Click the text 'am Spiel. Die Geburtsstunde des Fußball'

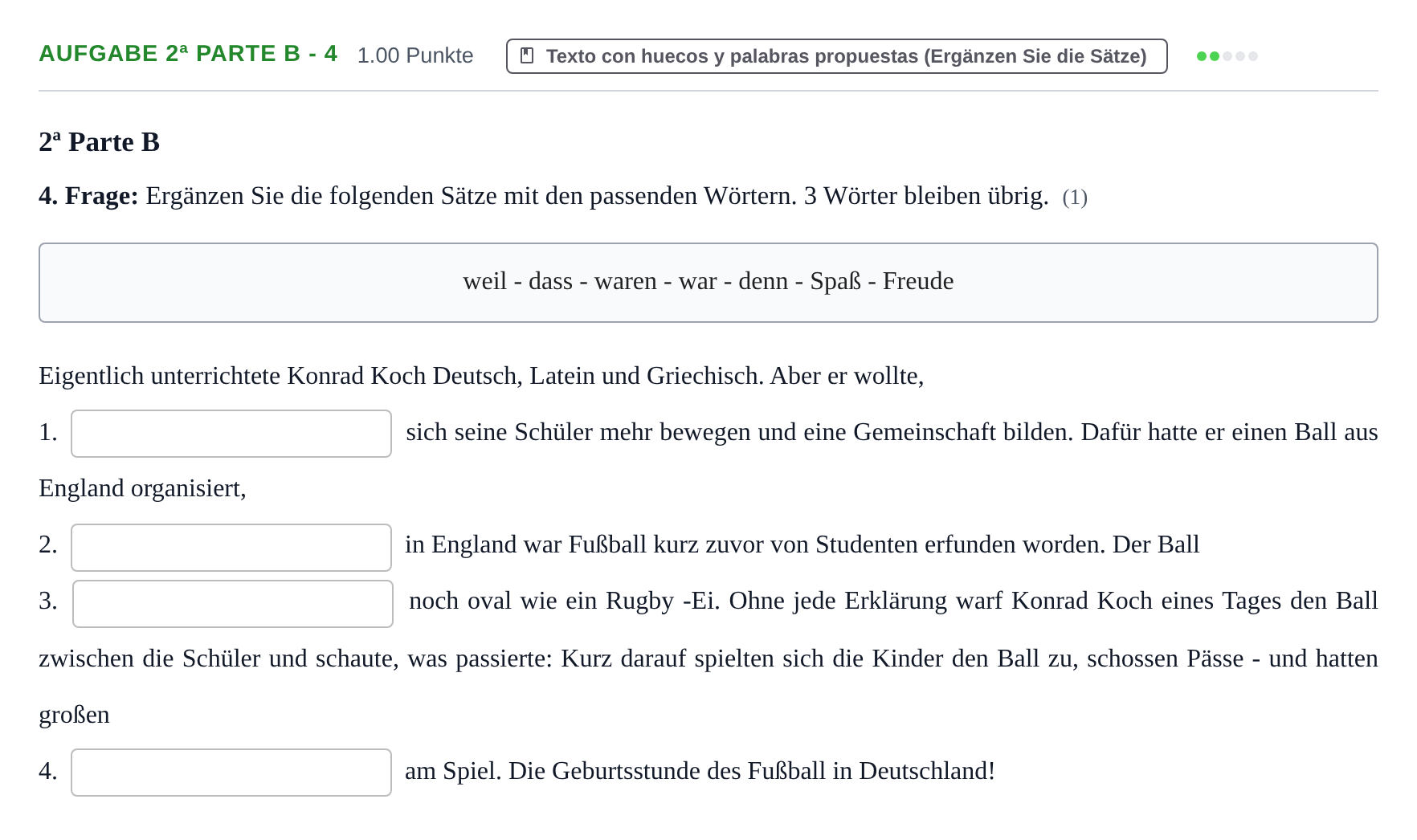pyautogui.click(x=615, y=771)
